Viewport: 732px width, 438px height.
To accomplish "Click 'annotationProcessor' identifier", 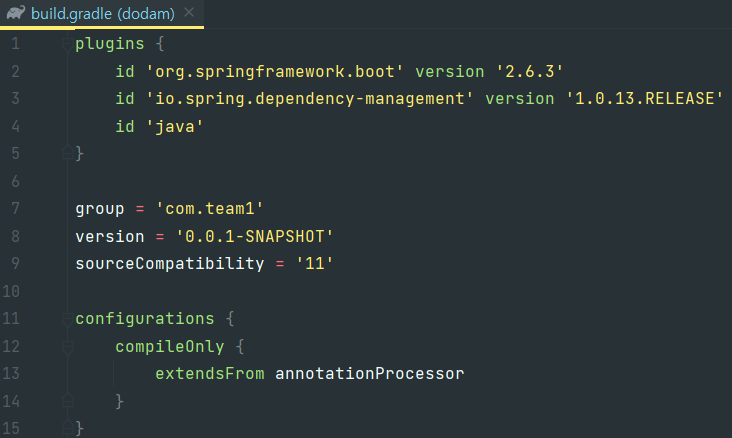I will pyautogui.click(x=369, y=374).
